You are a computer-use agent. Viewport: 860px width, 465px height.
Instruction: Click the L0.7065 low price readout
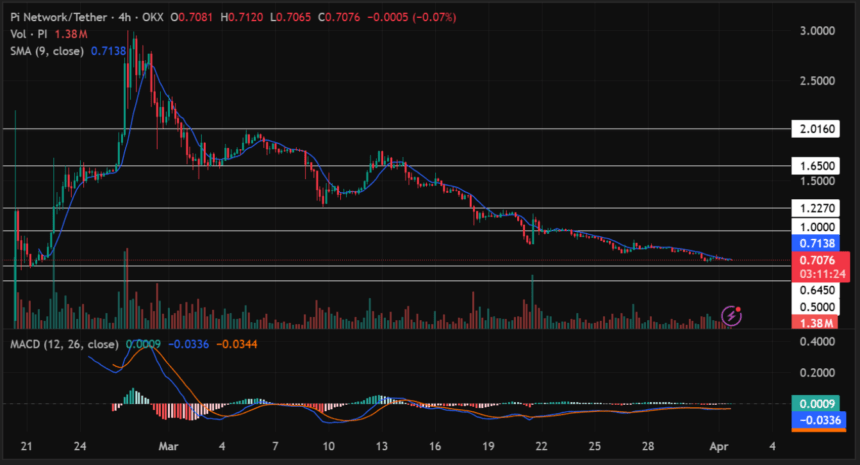pyautogui.click(x=290, y=17)
